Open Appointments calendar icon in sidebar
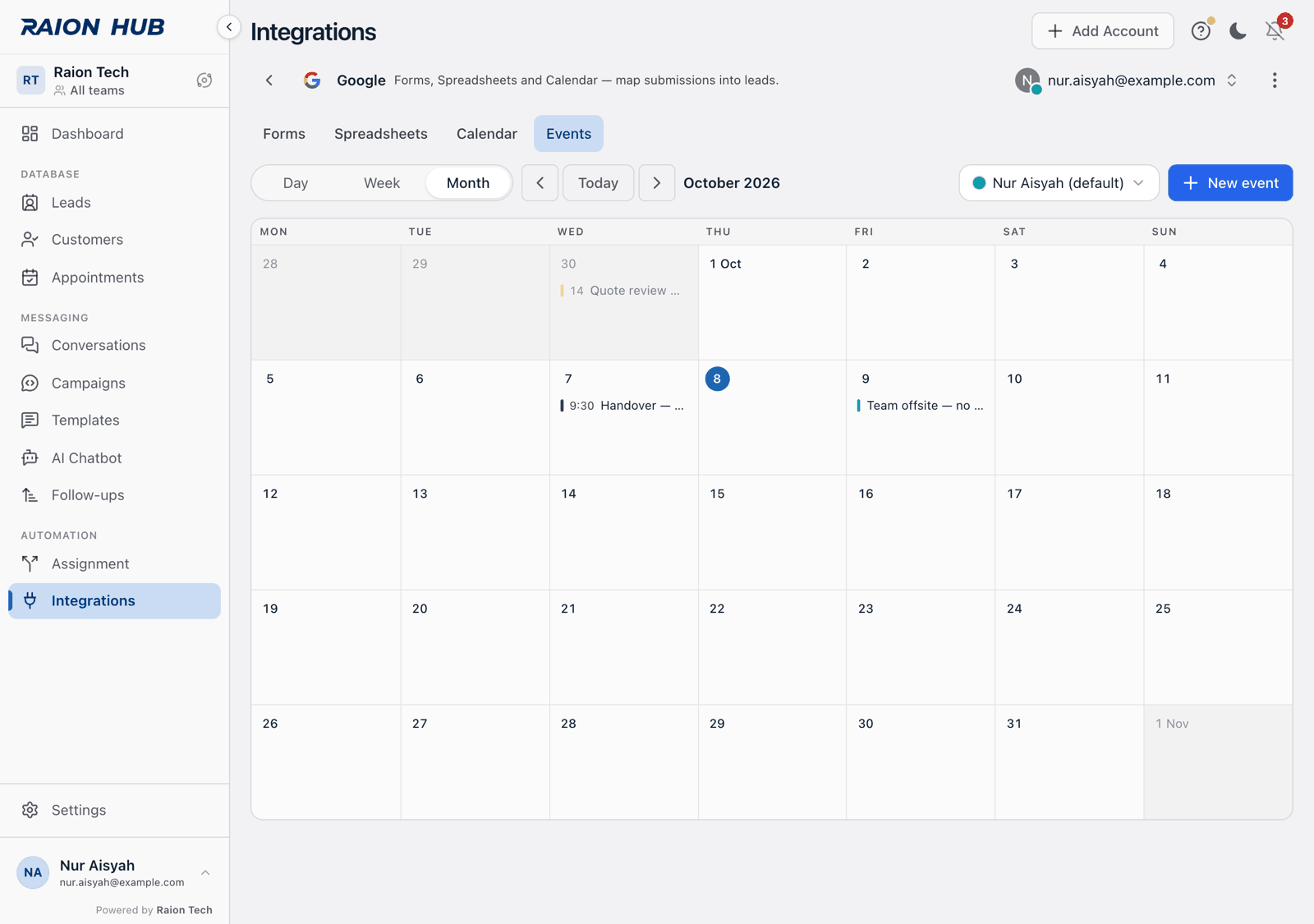The image size is (1314, 924). coord(30,278)
